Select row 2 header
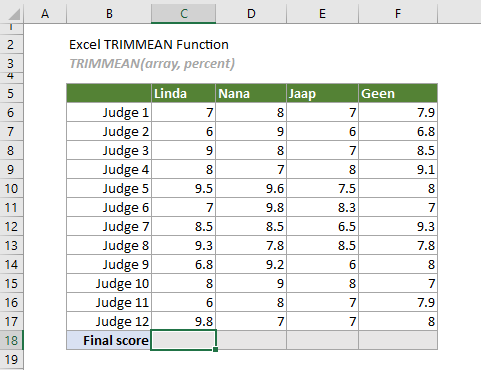The height and width of the screenshot is (370, 481). pyautogui.click(x=11, y=44)
